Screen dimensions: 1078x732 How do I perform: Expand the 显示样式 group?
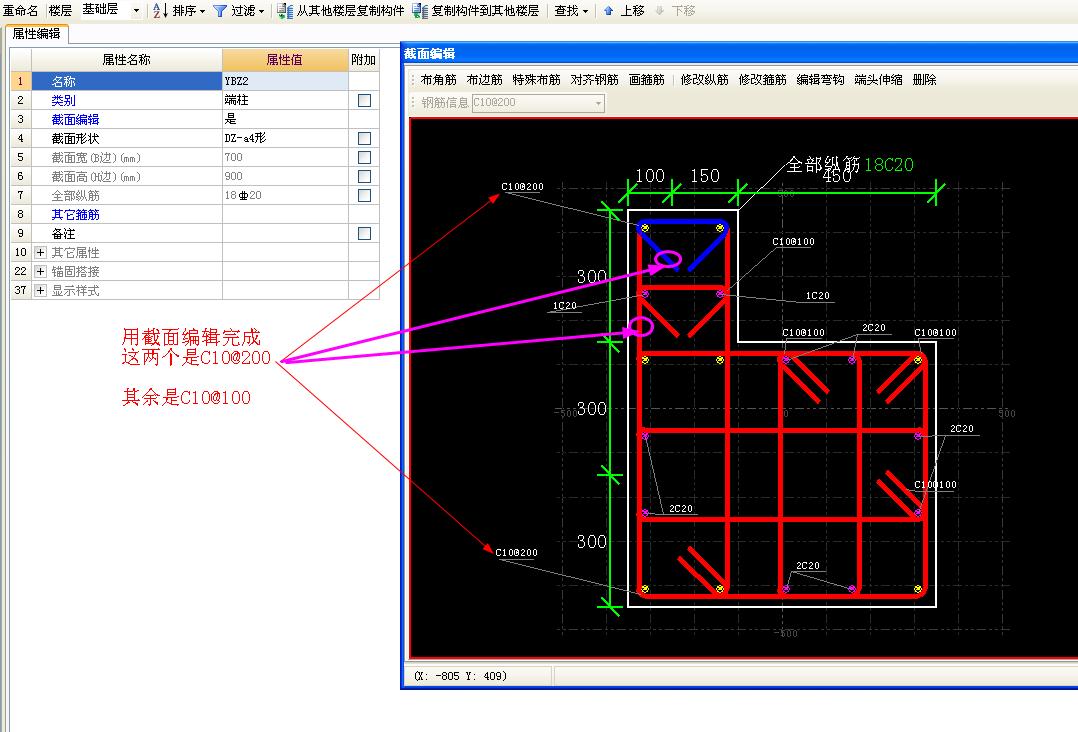pyautogui.click(x=41, y=291)
